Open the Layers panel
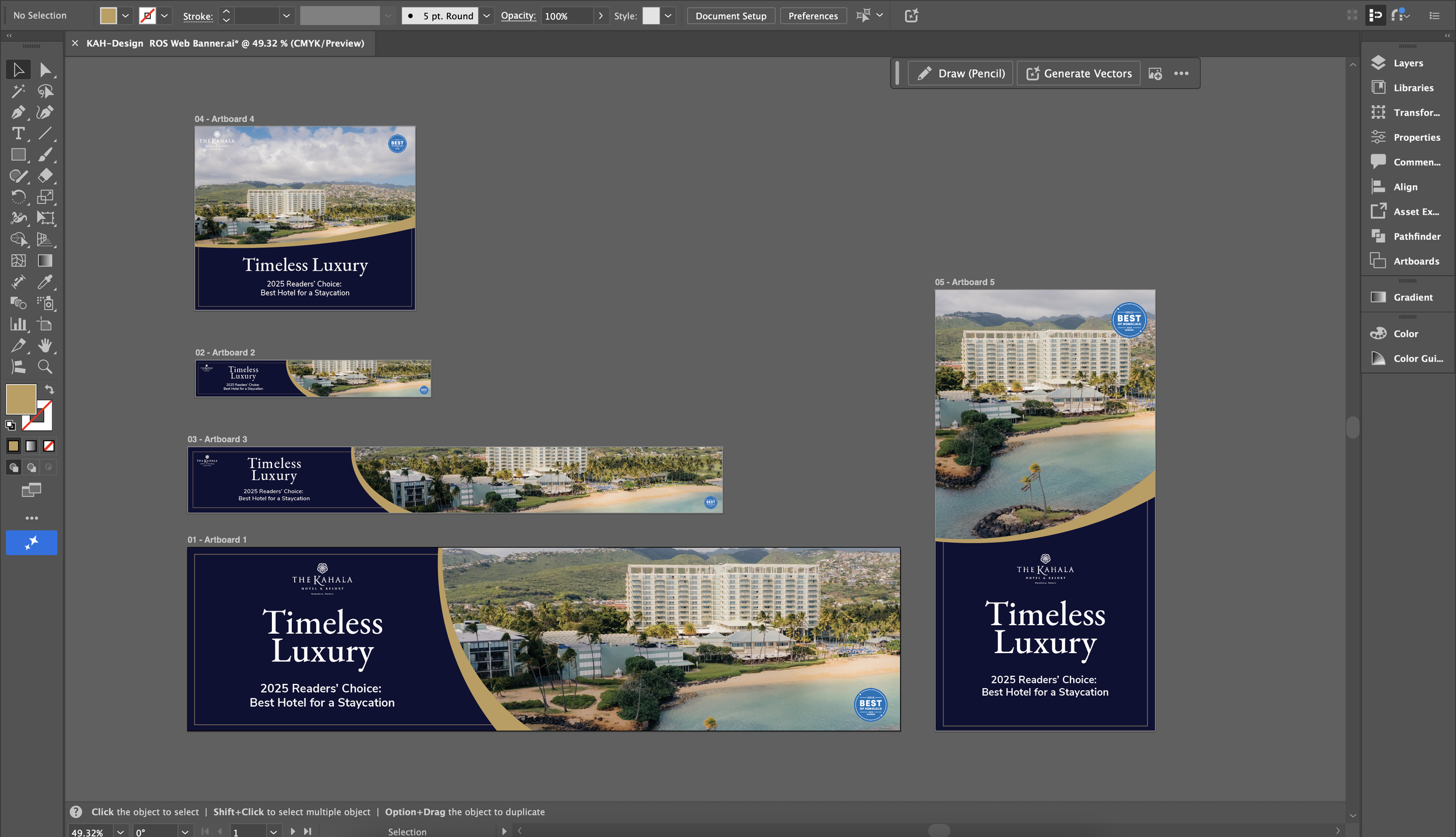This screenshot has width=1456, height=837. (1407, 63)
